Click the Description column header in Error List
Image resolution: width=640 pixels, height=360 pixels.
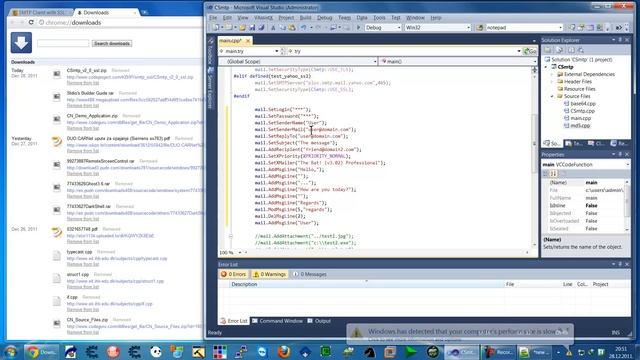click(x=367, y=284)
